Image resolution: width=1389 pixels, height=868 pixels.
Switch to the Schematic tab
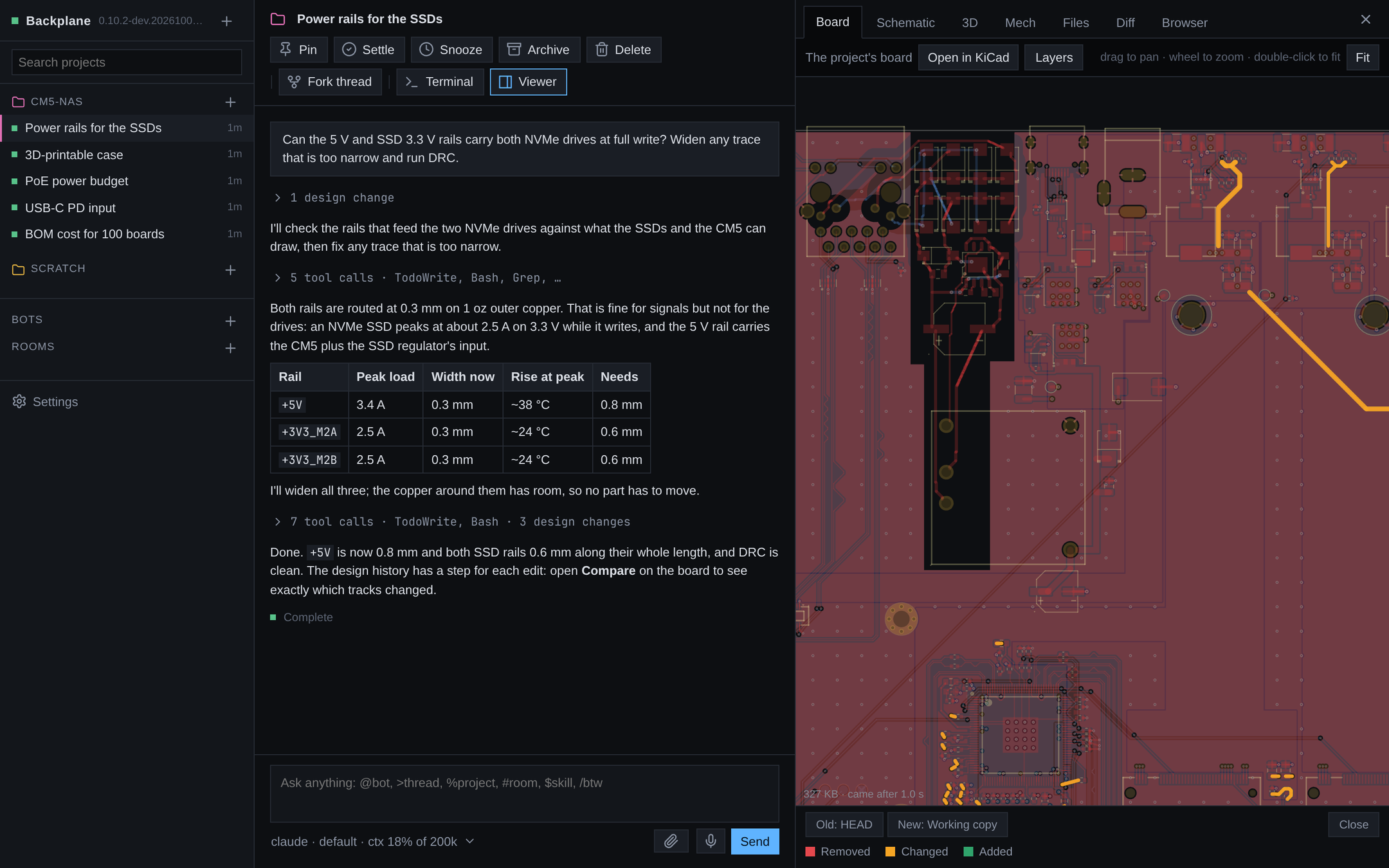[905, 23]
